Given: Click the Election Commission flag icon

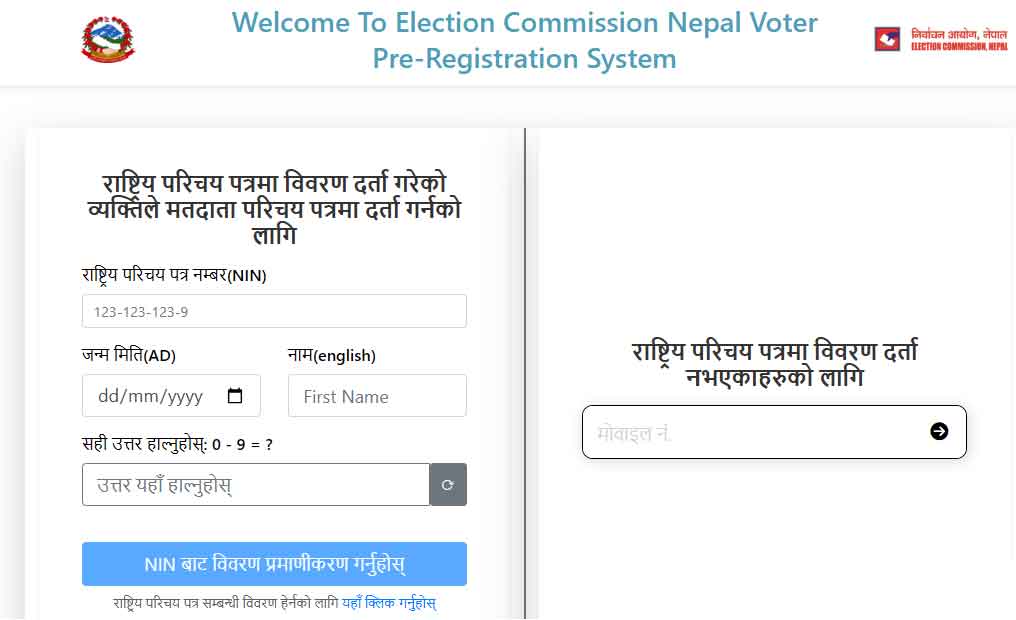Looking at the screenshot, I should click(x=887, y=40).
